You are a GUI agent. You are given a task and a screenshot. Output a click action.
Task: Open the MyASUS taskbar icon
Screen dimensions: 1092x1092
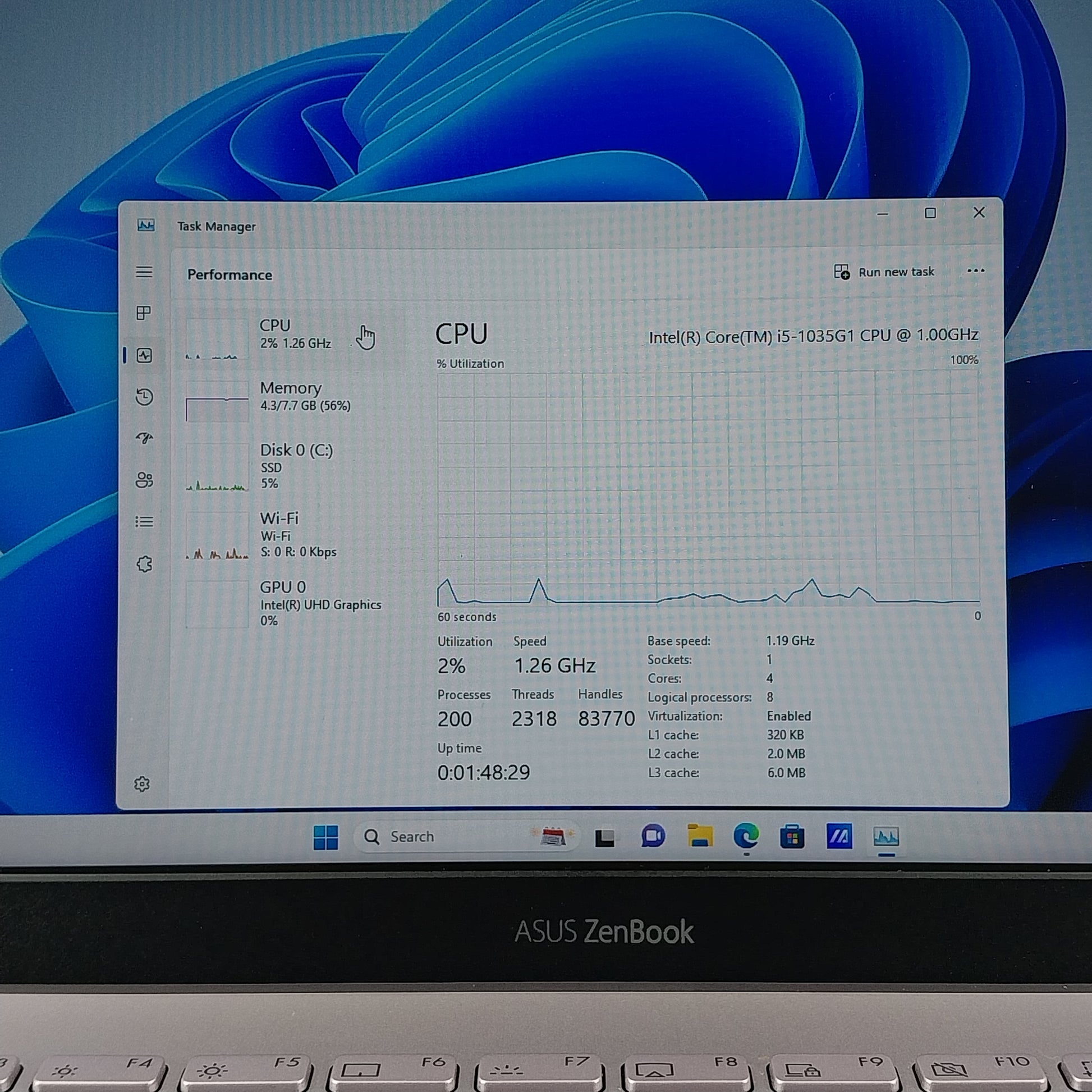[x=839, y=836]
